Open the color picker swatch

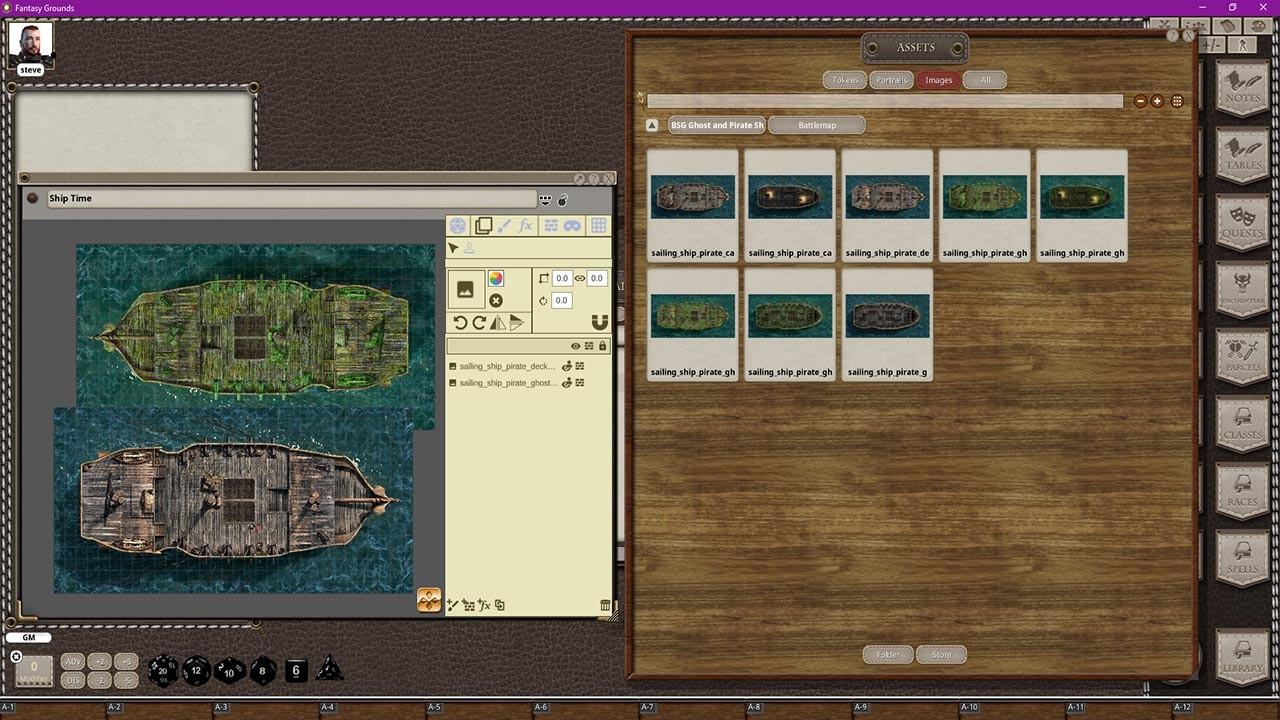(x=496, y=277)
